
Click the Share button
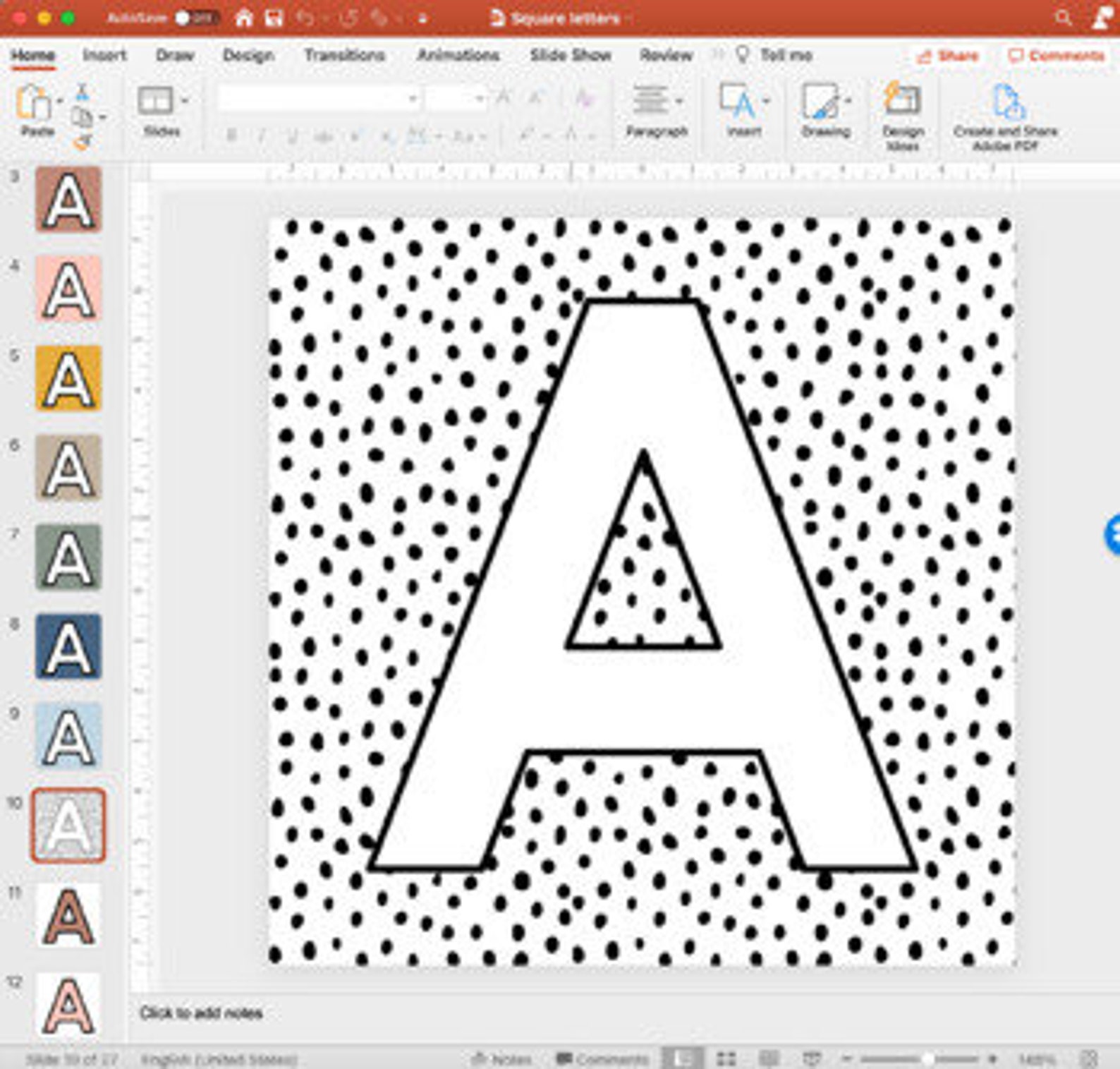(948, 56)
